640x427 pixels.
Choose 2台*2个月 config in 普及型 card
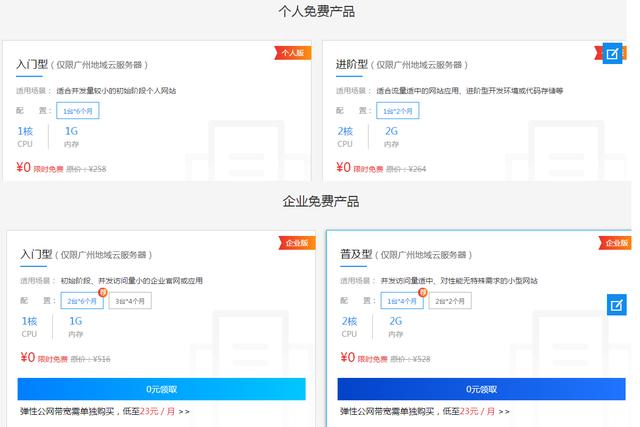[450, 300]
